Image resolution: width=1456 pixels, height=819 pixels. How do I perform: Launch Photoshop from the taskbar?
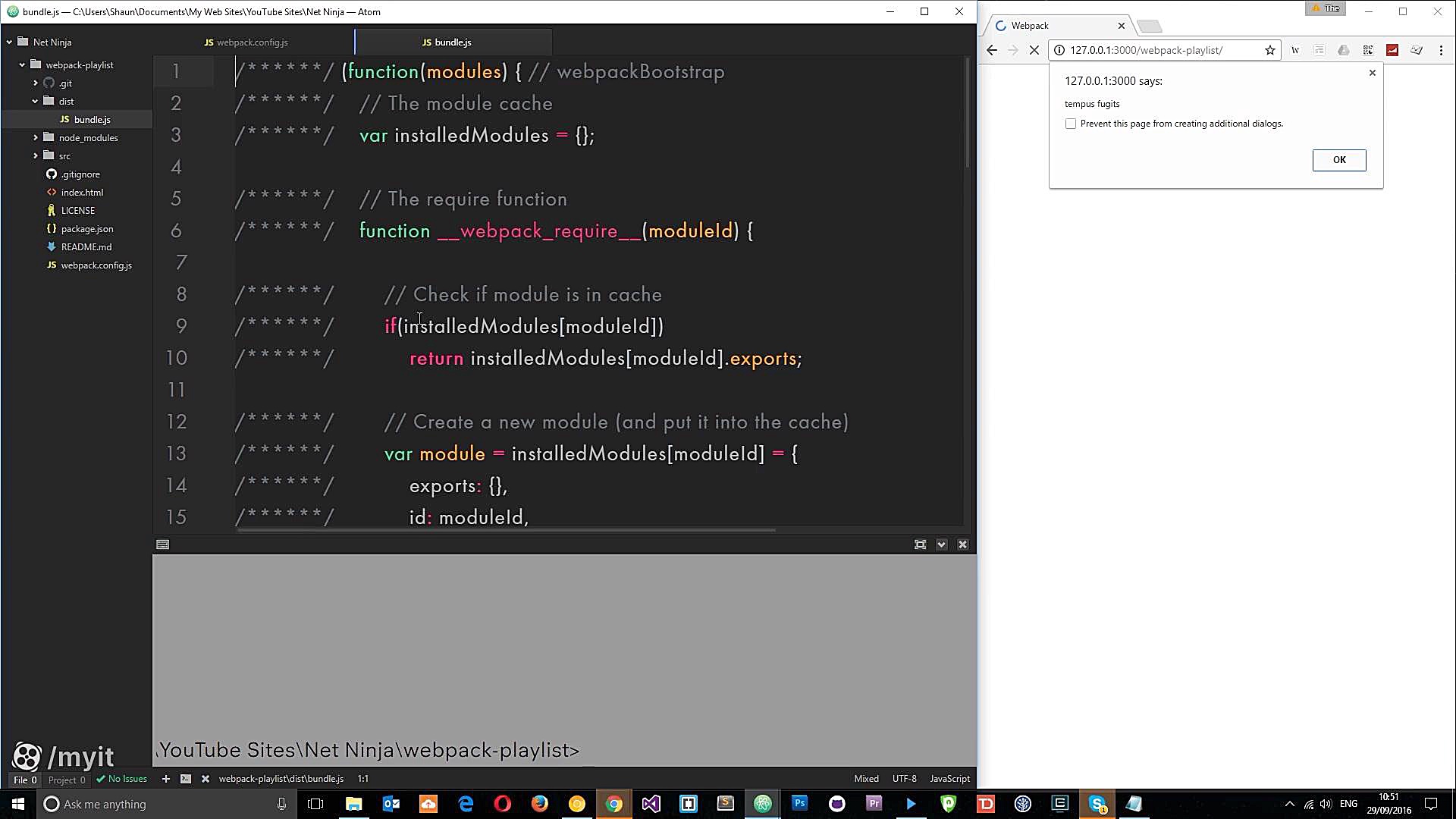click(799, 804)
